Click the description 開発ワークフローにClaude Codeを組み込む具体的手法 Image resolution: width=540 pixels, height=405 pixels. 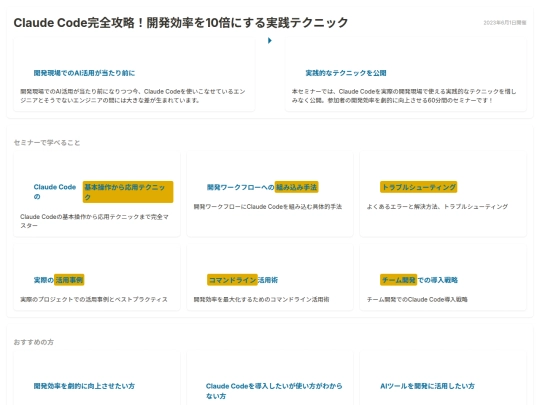coord(268,207)
